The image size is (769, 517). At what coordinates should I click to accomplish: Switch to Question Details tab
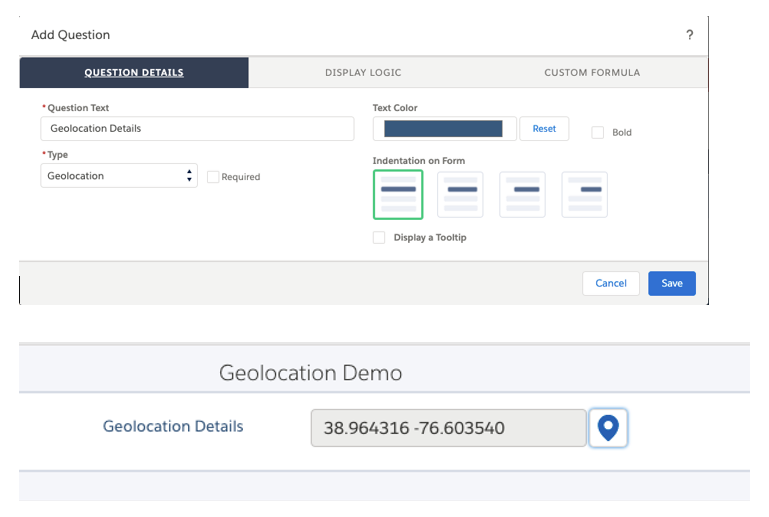tap(134, 73)
